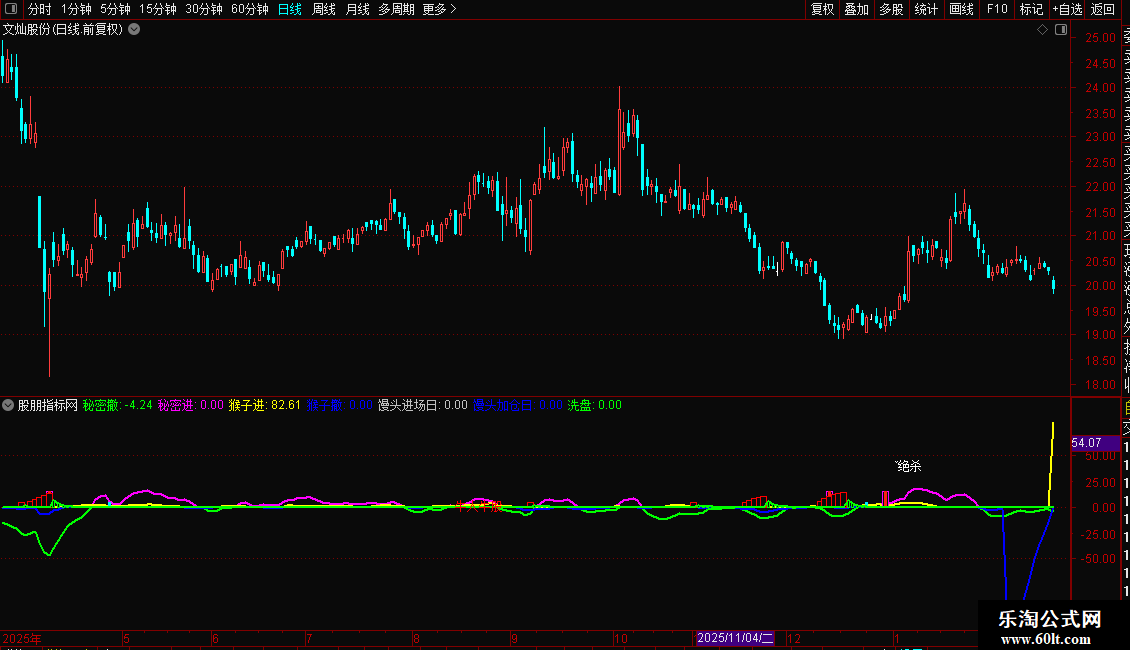Click the 18.00 price axis label
Viewport: 1130px width, 650px height.
(x=1100, y=384)
